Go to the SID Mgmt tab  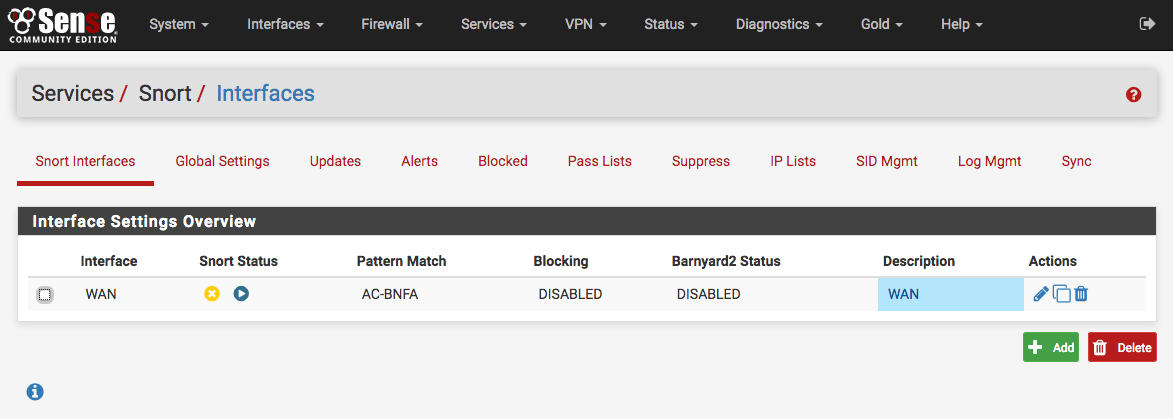(886, 161)
